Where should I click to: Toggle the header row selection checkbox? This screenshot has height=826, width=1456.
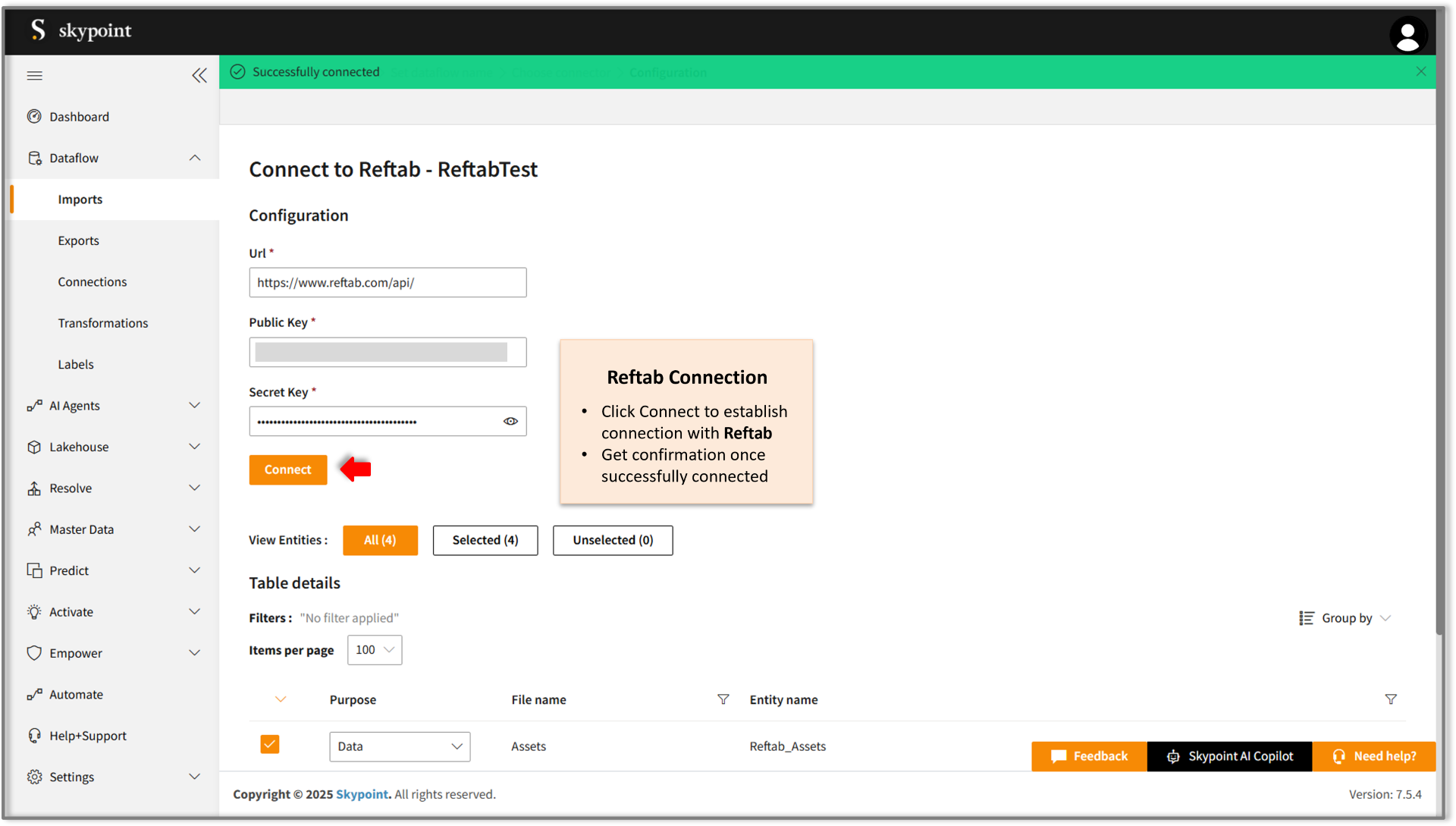click(281, 699)
